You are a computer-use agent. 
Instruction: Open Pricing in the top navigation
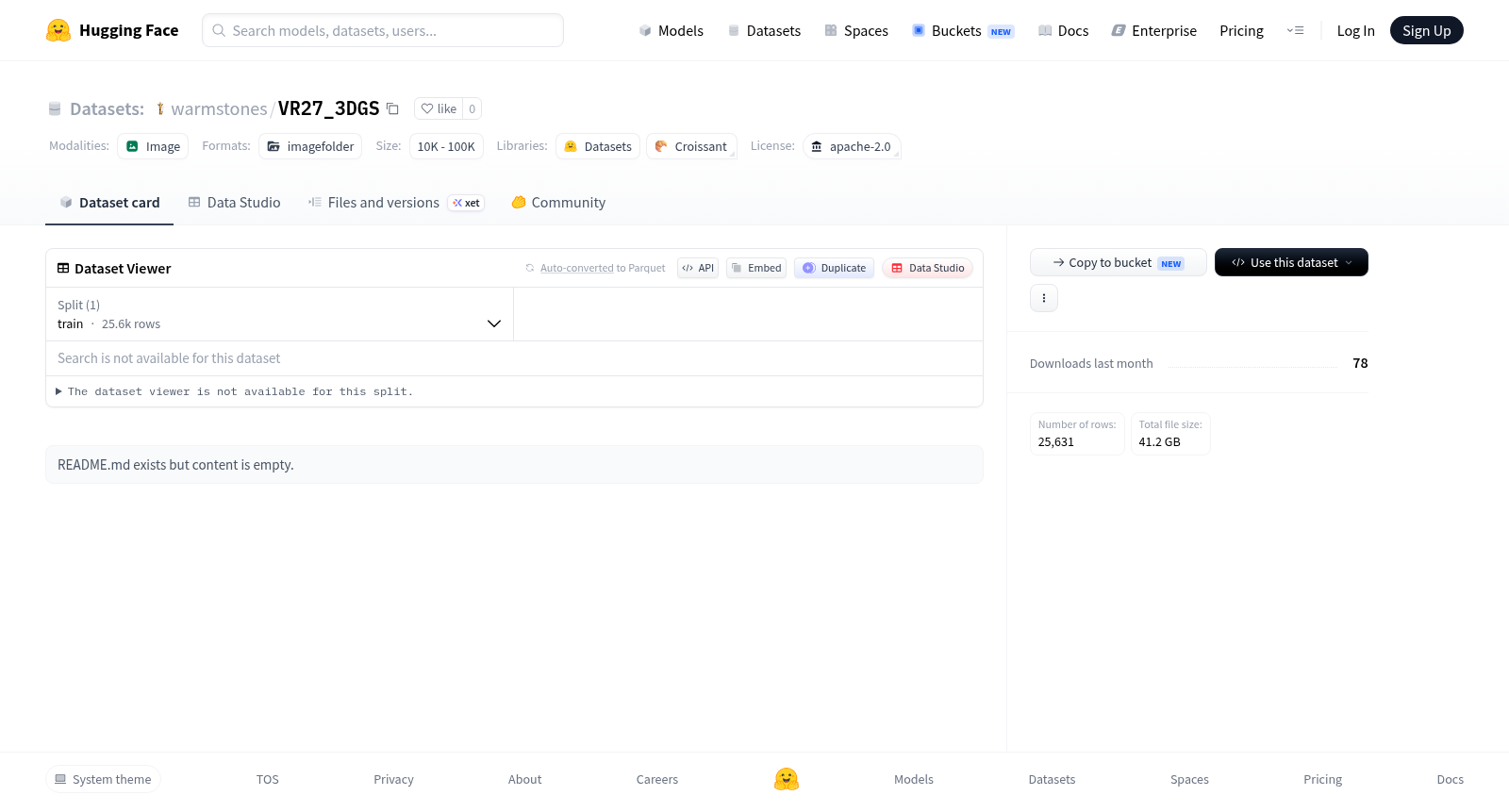tap(1241, 30)
